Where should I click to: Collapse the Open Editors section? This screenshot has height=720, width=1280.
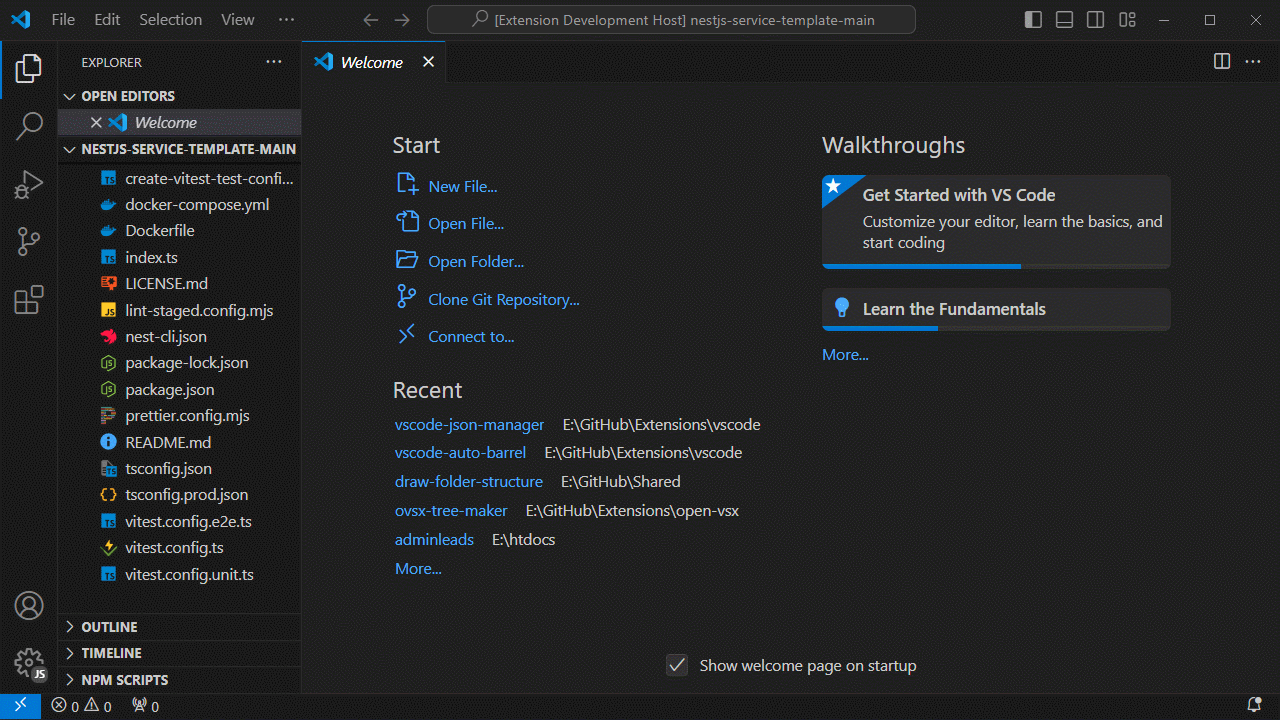click(x=180, y=96)
